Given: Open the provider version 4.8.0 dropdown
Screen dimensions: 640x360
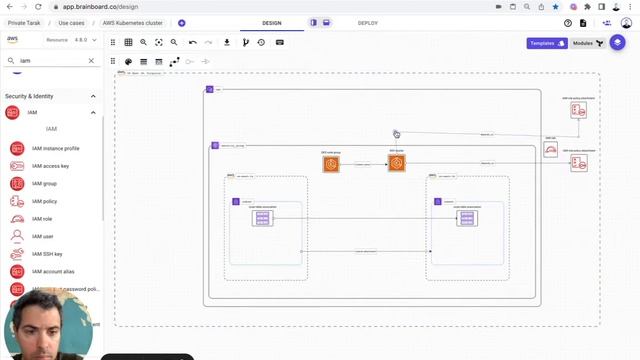Looking at the screenshot, I should [x=86, y=40].
